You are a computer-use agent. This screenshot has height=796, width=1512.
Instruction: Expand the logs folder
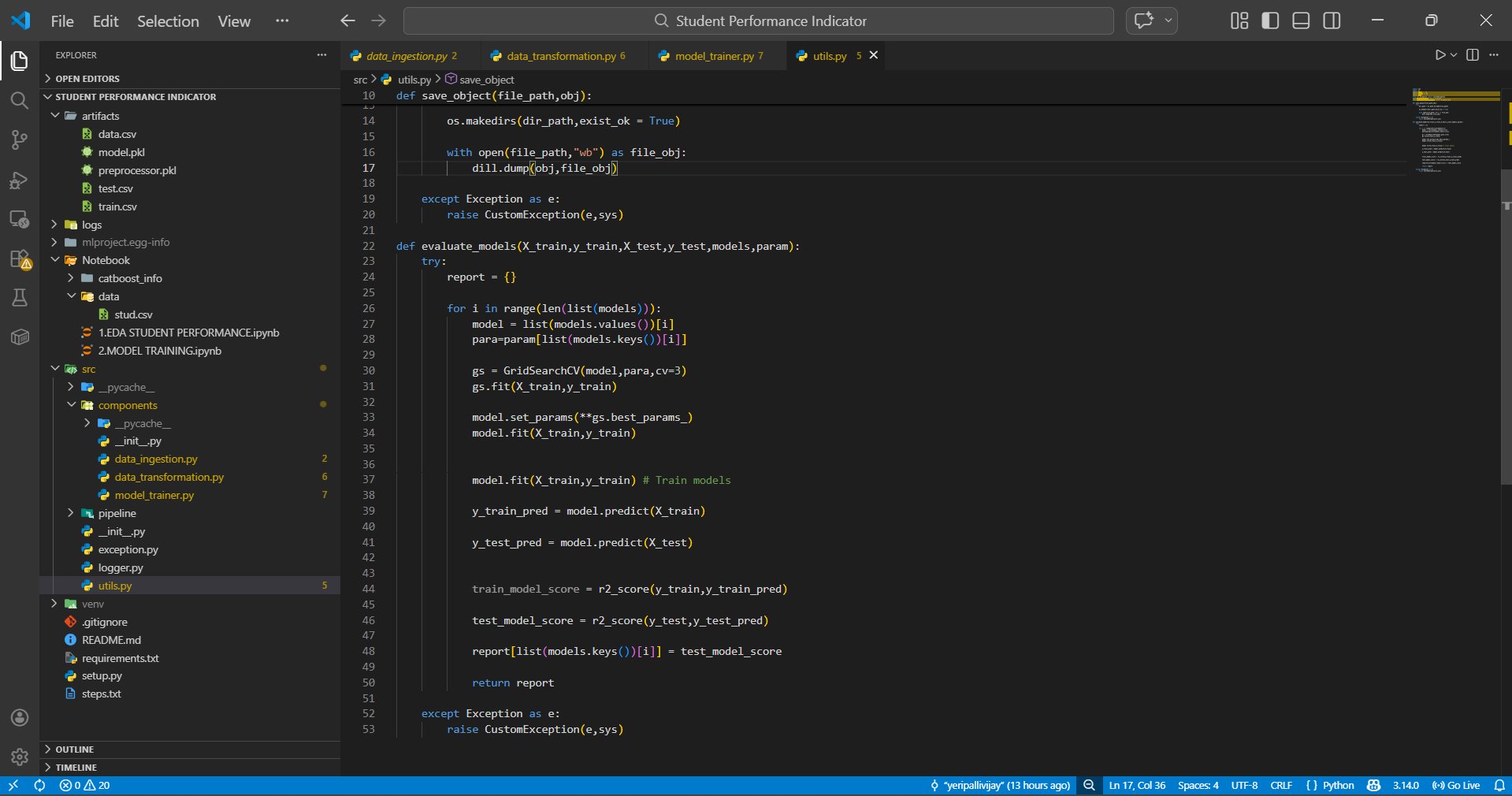pos(91,225)
